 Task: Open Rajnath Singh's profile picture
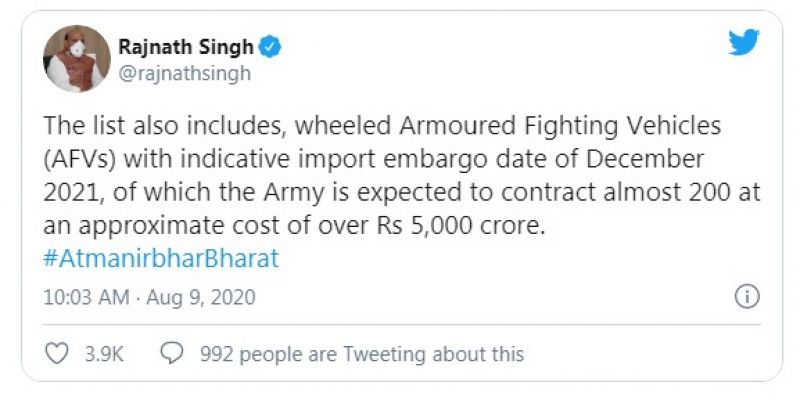tap(76, 58)
